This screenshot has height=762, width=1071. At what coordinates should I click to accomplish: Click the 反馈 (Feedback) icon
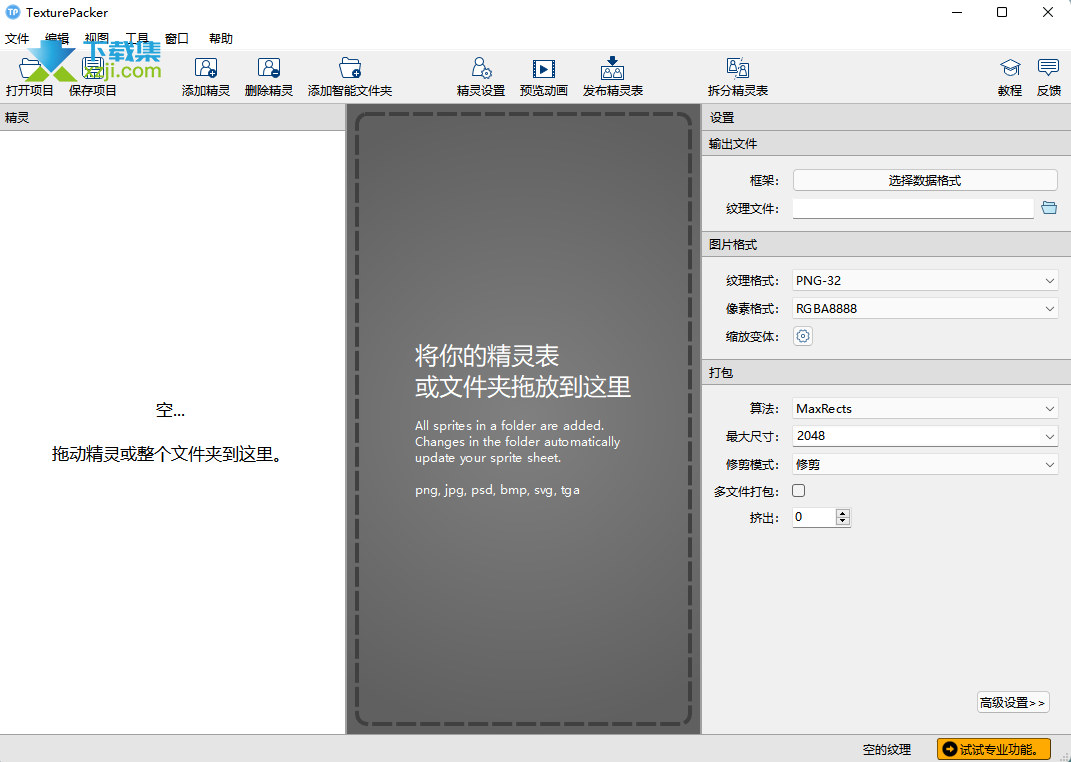(x=1048, y=68)
